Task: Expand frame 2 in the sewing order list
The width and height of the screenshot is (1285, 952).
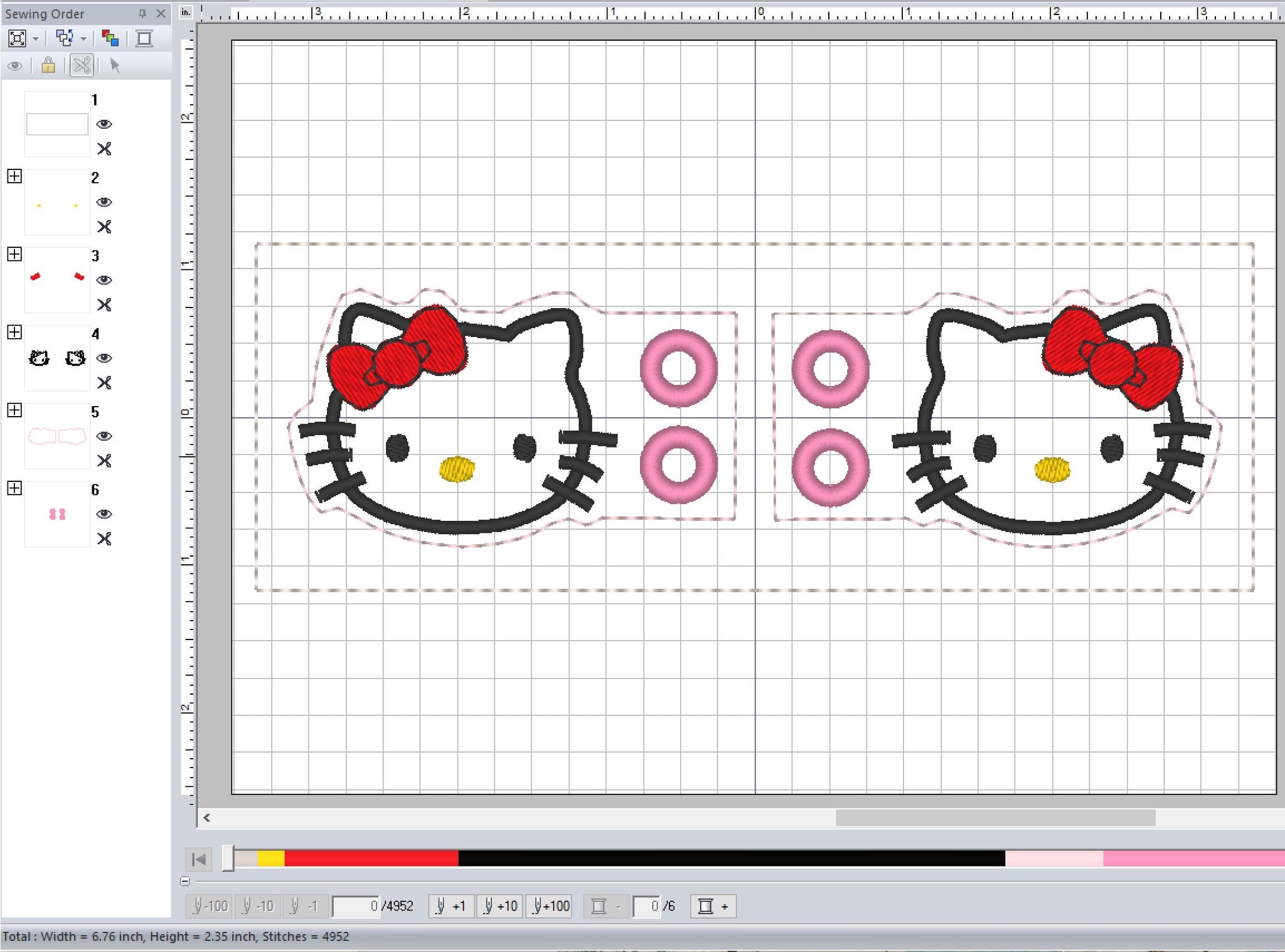Action: click(14, 176)
